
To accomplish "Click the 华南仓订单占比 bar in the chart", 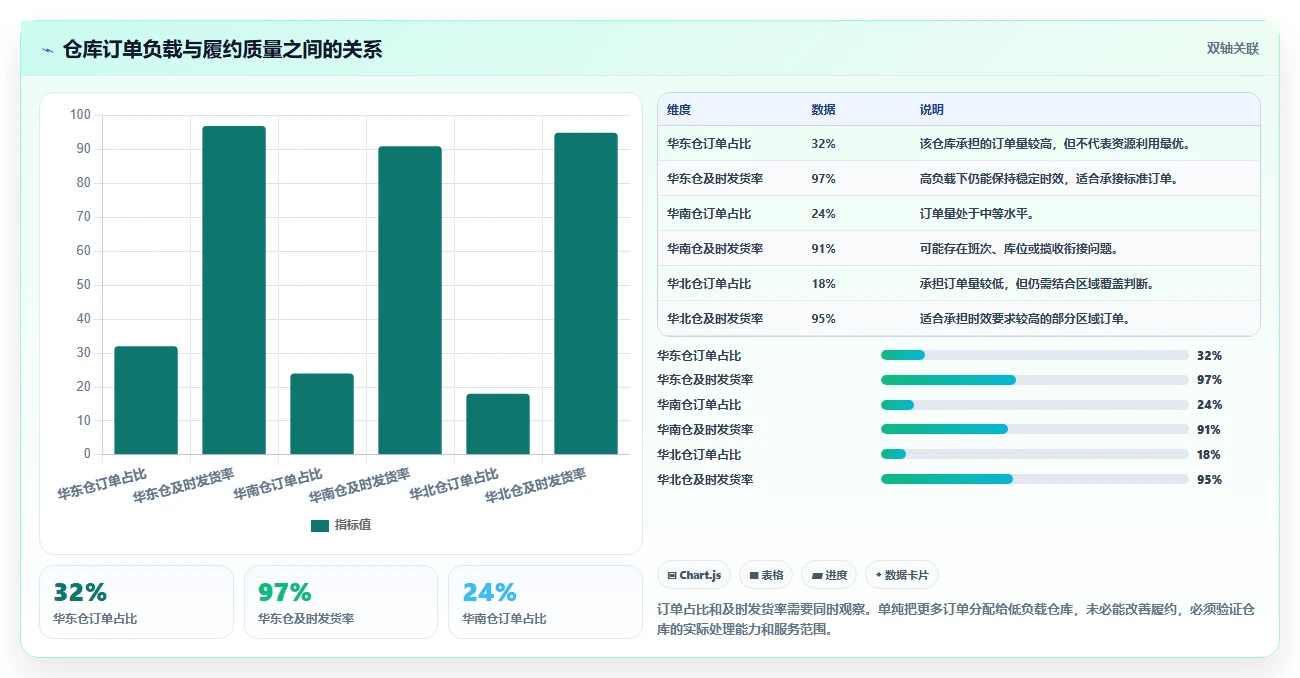I will (322, 414).
